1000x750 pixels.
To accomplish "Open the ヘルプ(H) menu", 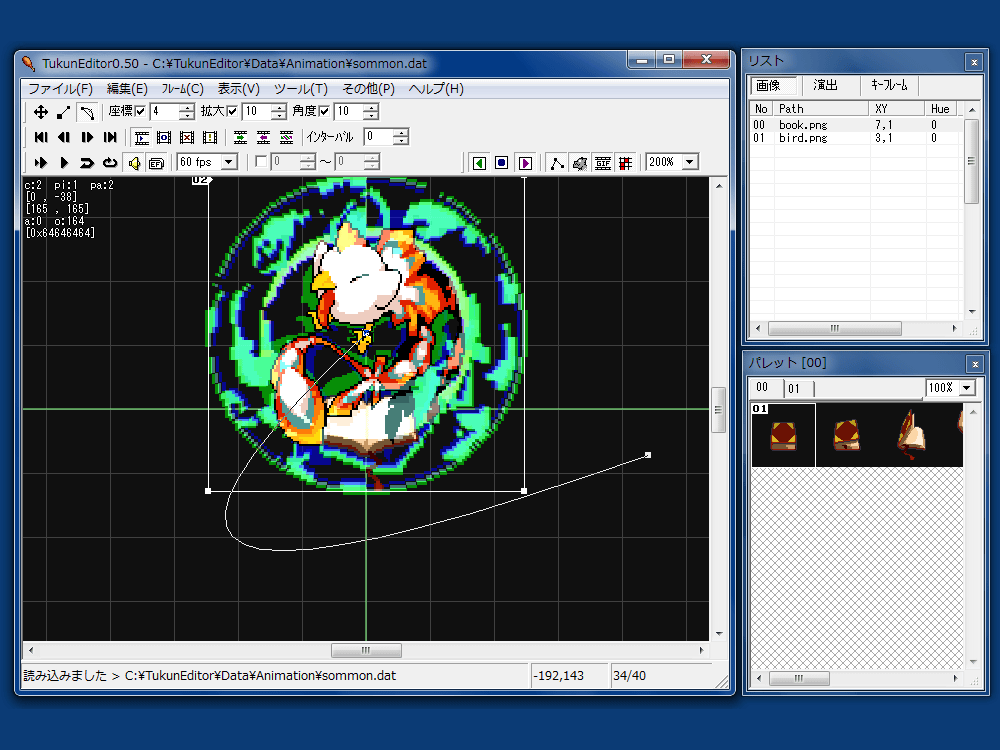I will 436,89.
